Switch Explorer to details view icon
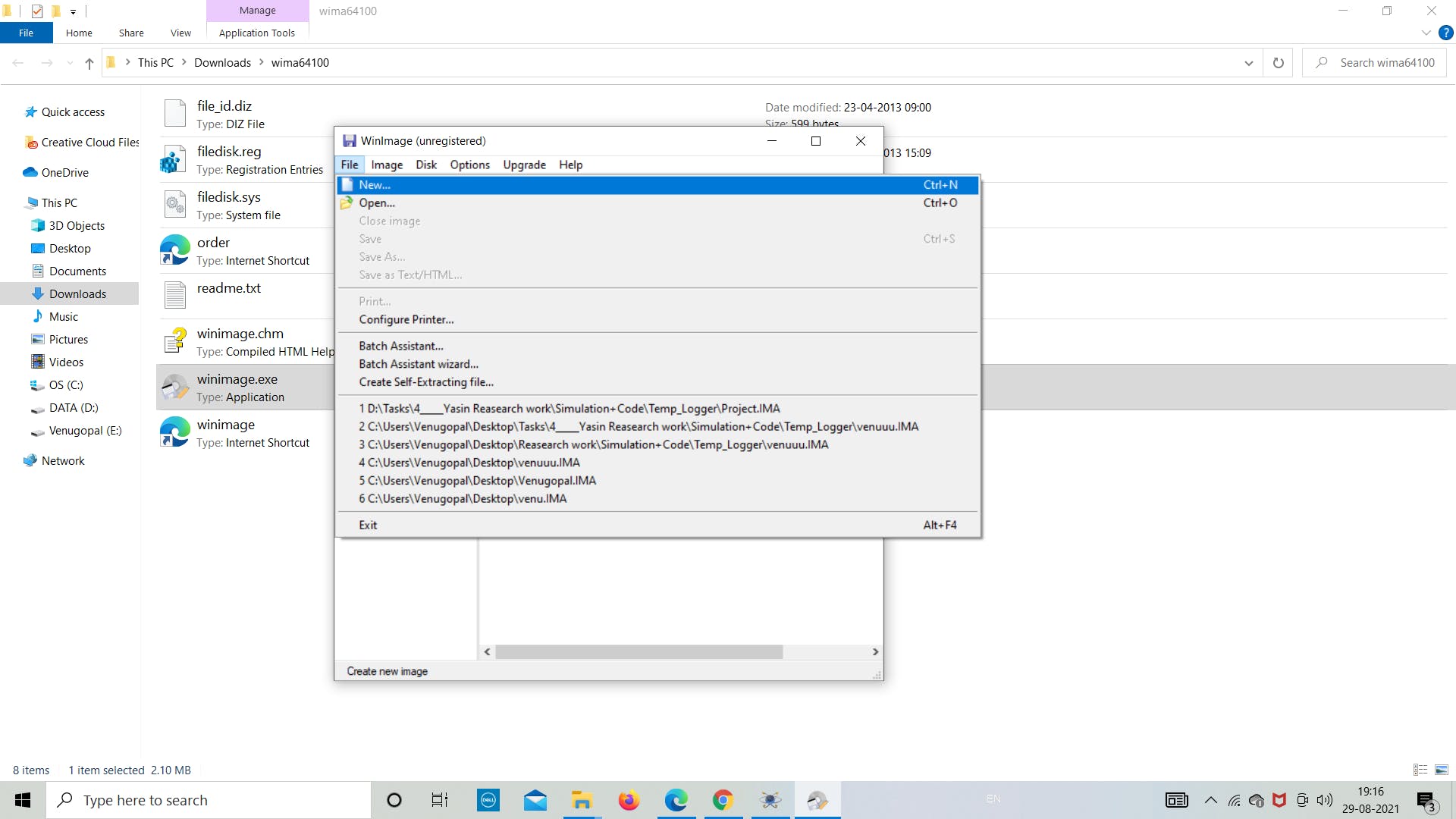 (1420, 770)
